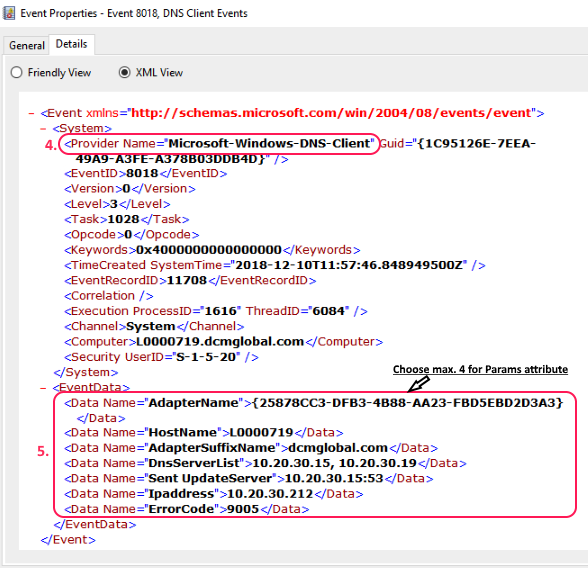Collapse the EventData XML node
588x568 pixels.
(43, 388)
